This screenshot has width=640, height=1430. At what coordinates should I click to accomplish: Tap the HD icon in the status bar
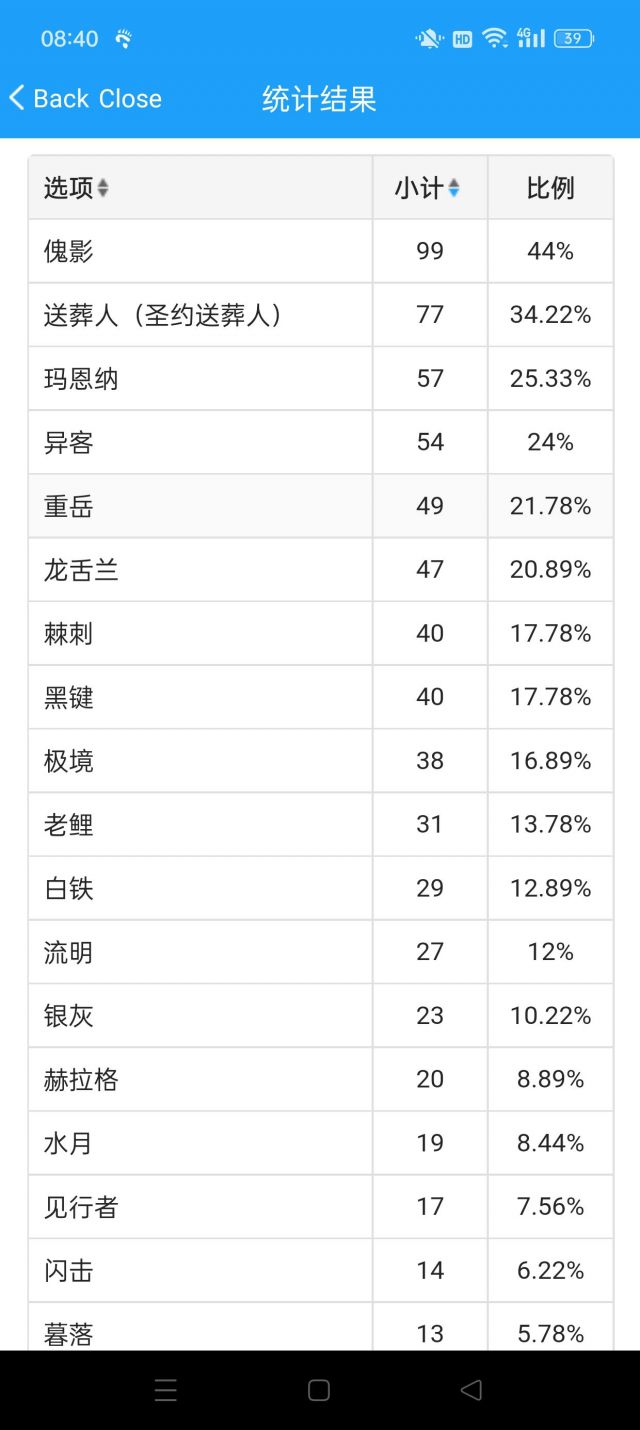[x=462, y=38]
